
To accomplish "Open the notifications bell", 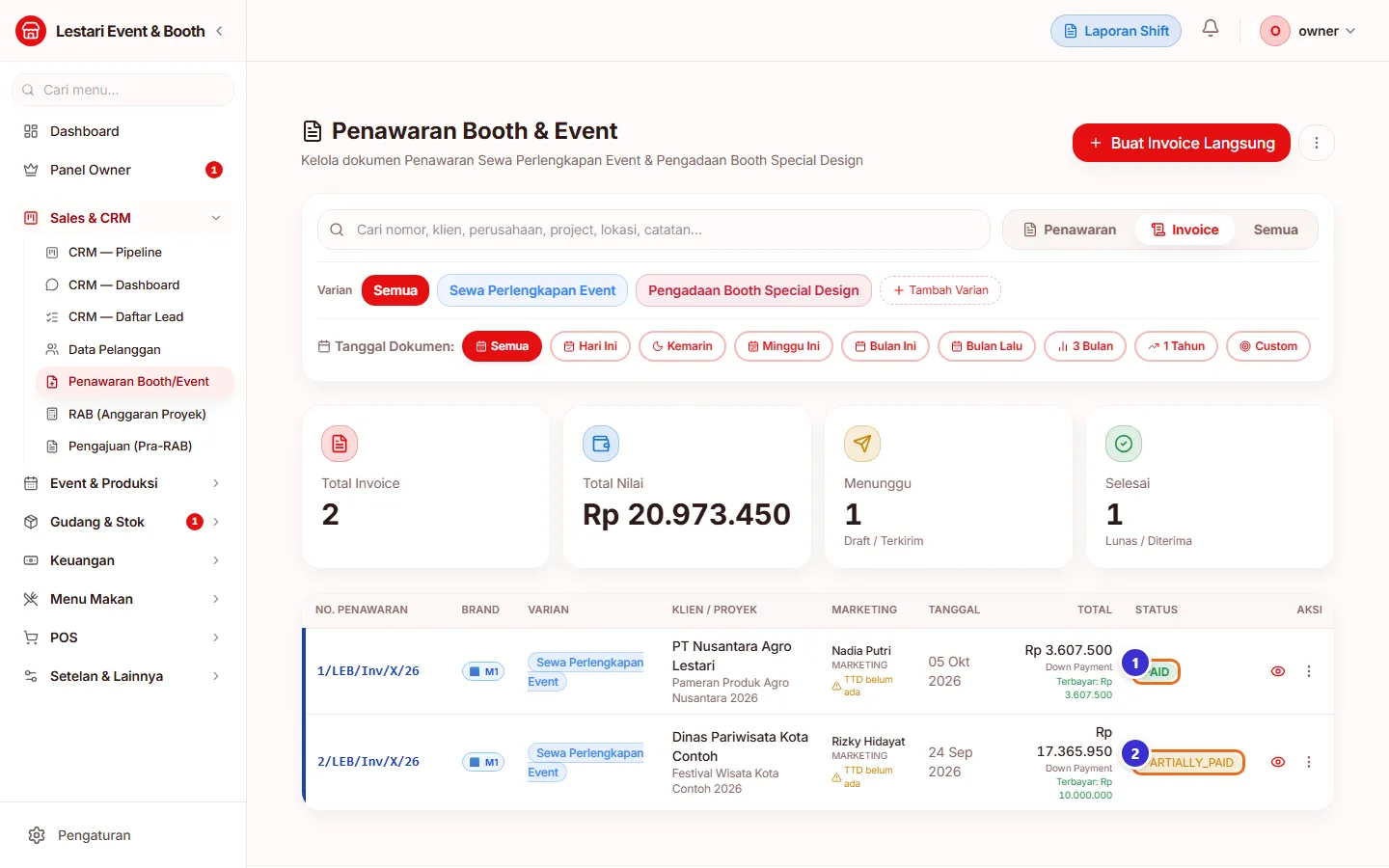I will (1211, 29).
